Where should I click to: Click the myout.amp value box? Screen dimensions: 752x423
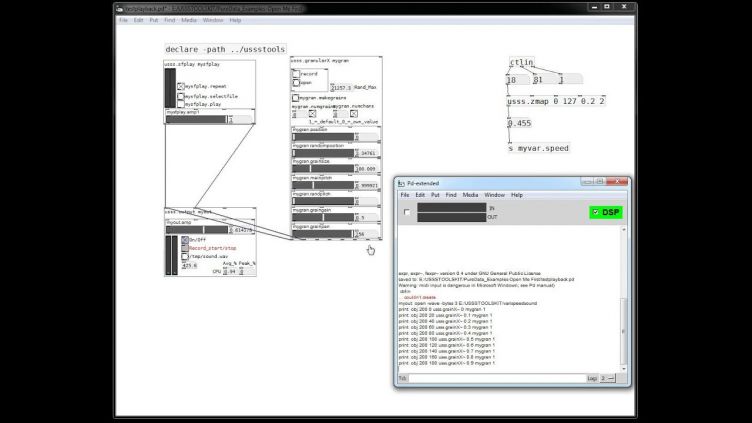241,230
